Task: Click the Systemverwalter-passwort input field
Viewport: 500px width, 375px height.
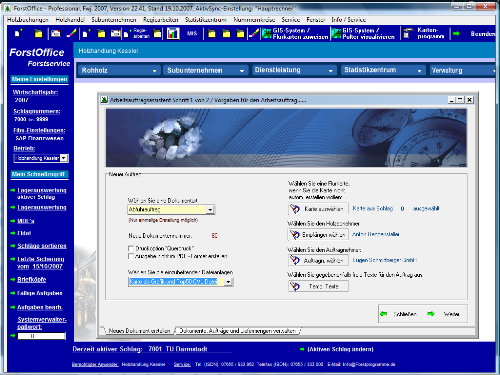Action: click(41, 336)
